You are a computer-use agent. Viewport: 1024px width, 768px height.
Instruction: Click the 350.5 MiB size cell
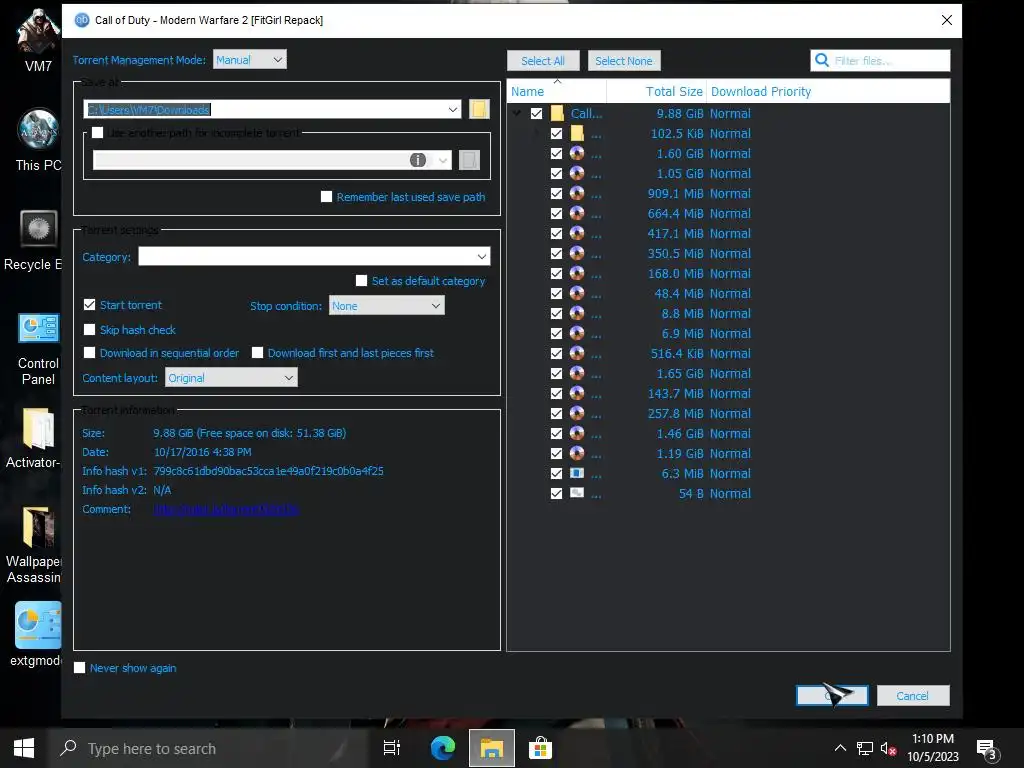coord(675,253)
